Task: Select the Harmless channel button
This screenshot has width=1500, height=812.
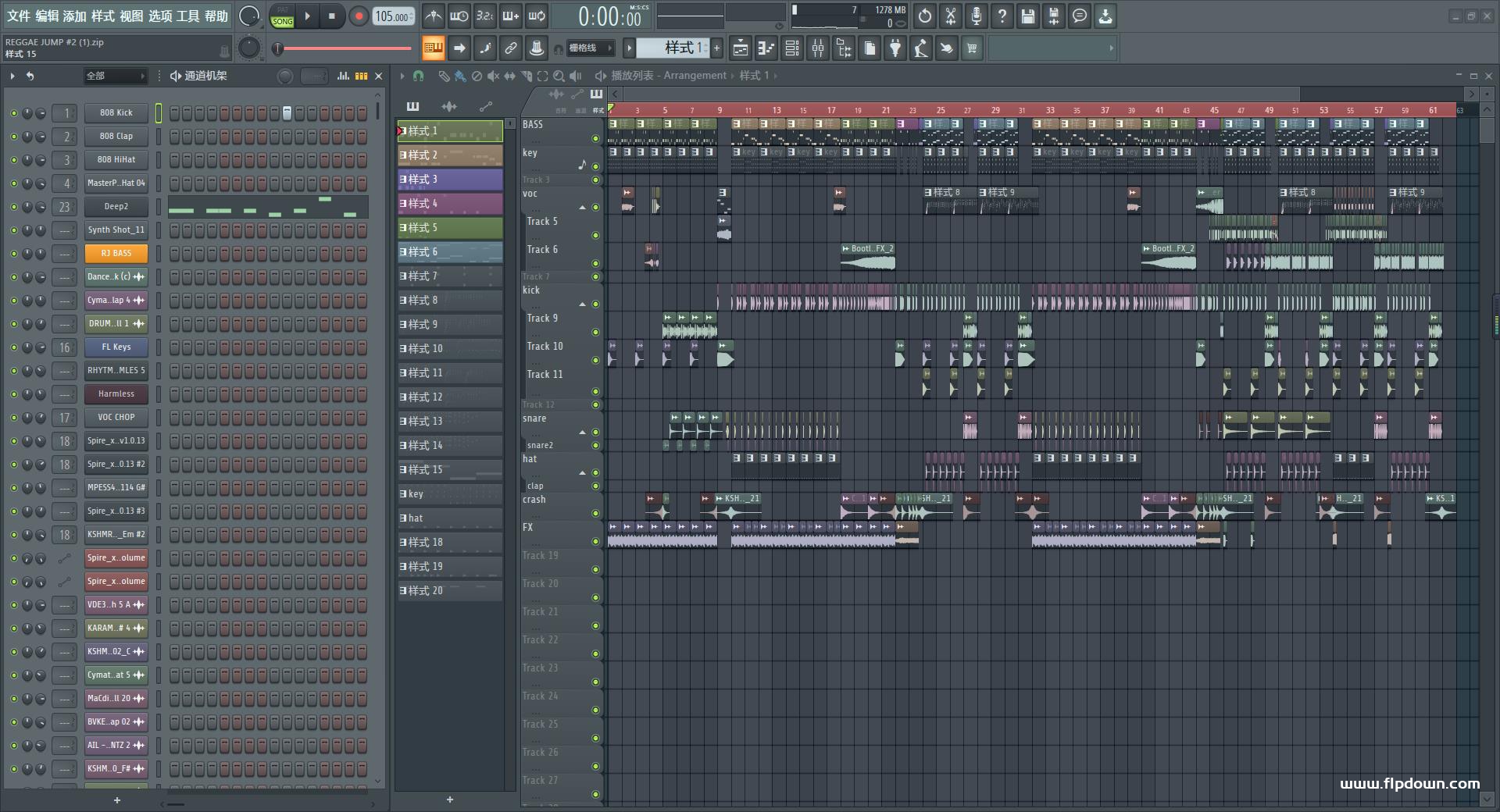Action: tap(116, 394)
